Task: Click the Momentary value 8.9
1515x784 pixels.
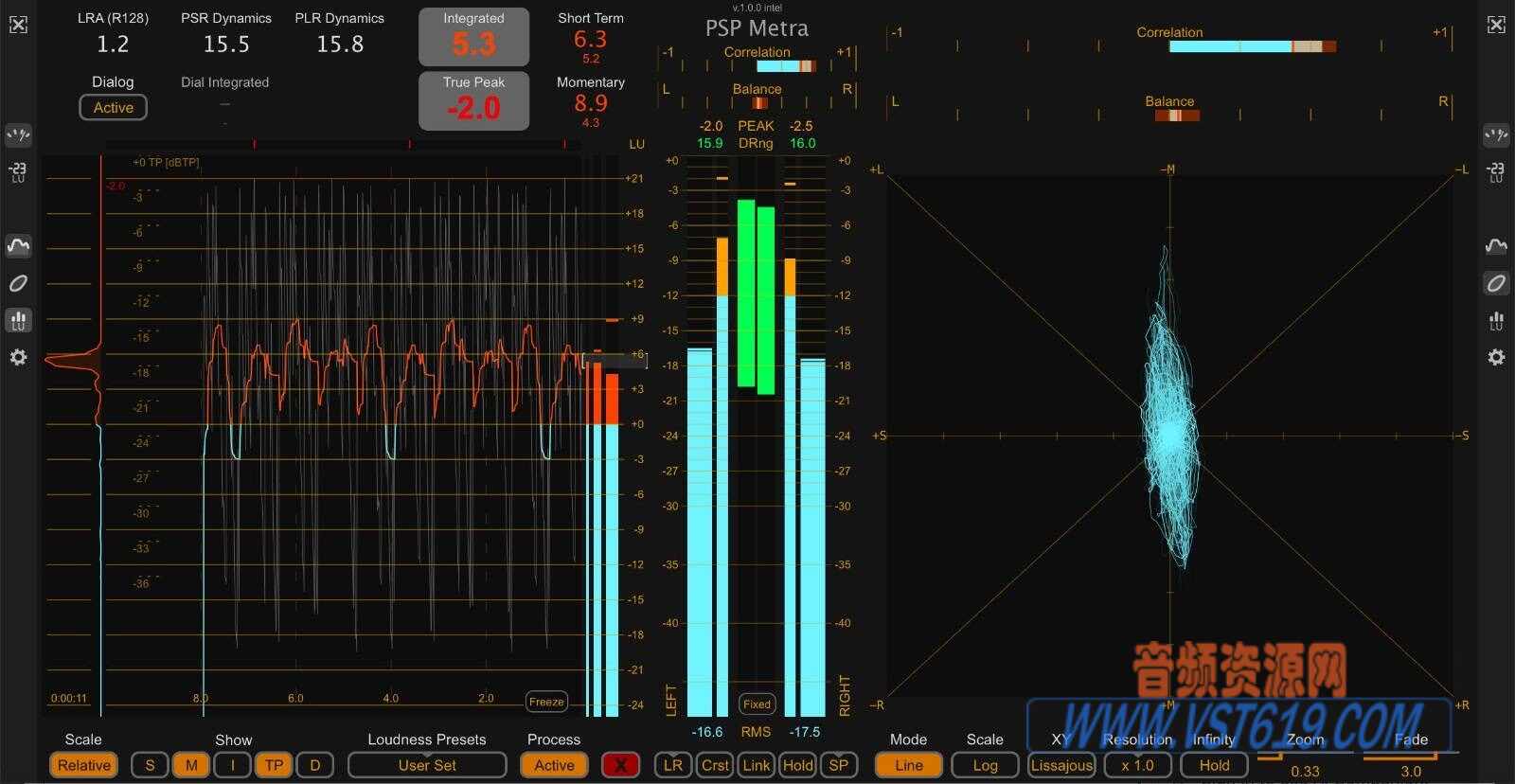Action: point(590,102)
